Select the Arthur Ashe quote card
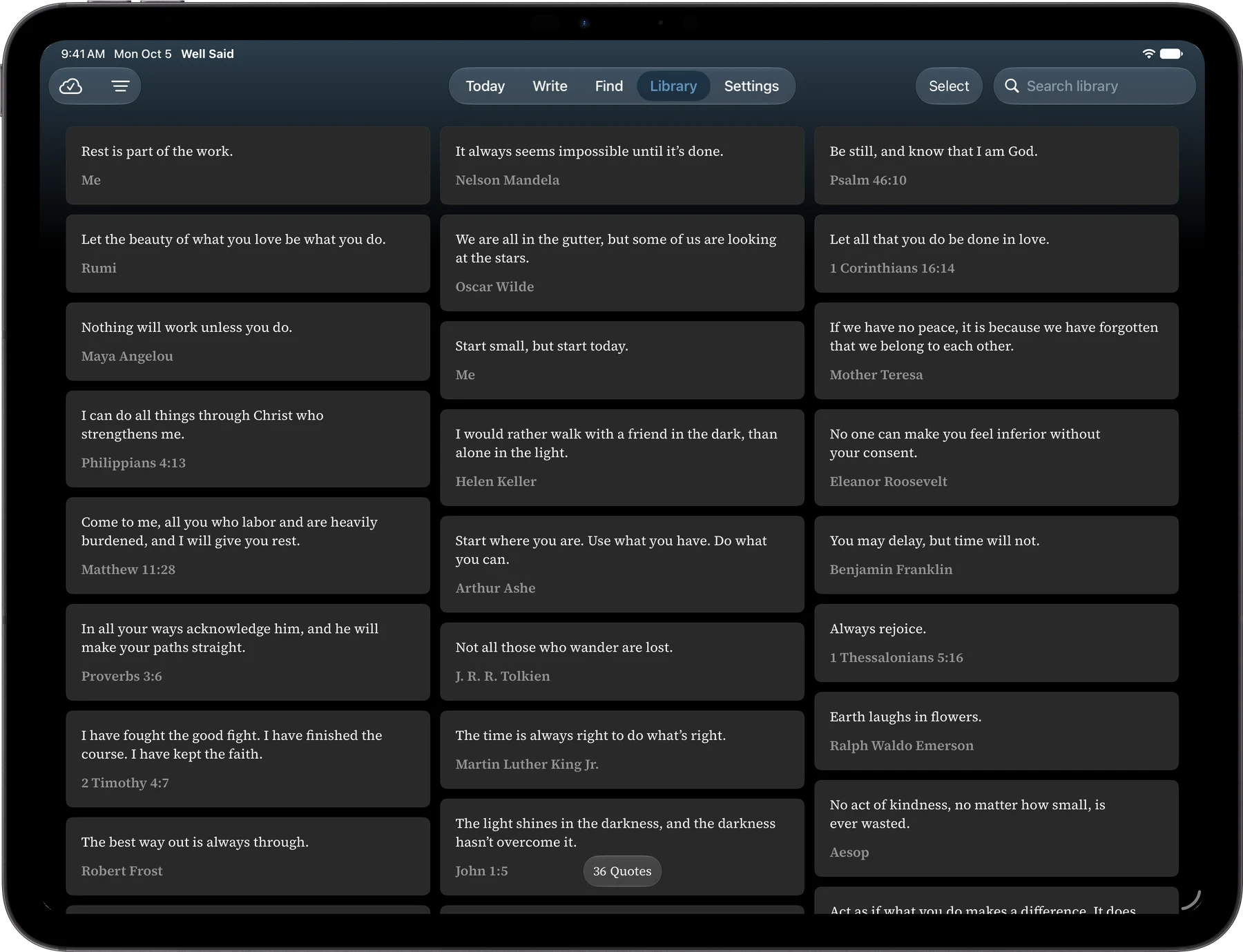 [x=622, y=564]
